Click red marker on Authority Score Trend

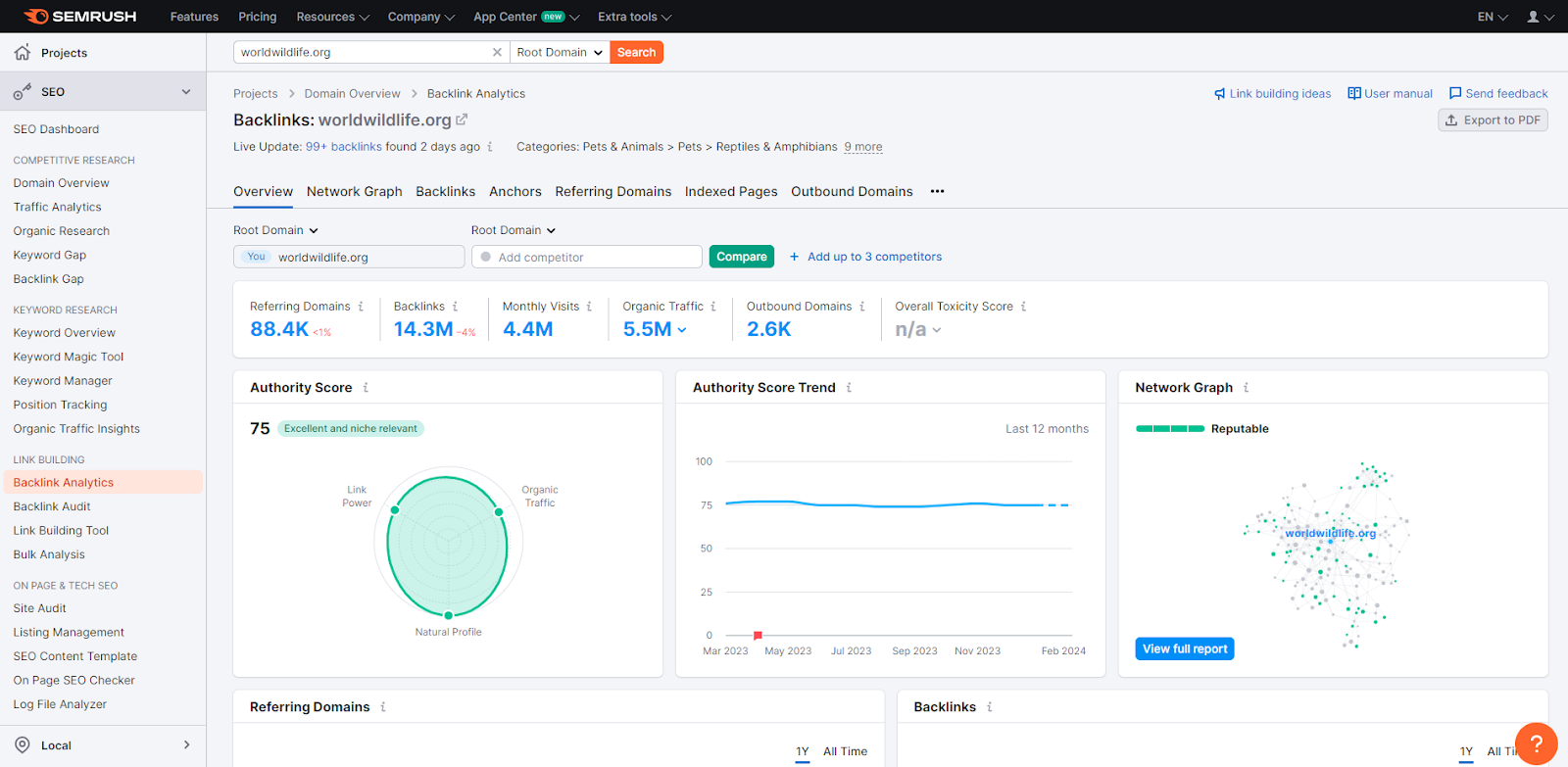(758, 636)
